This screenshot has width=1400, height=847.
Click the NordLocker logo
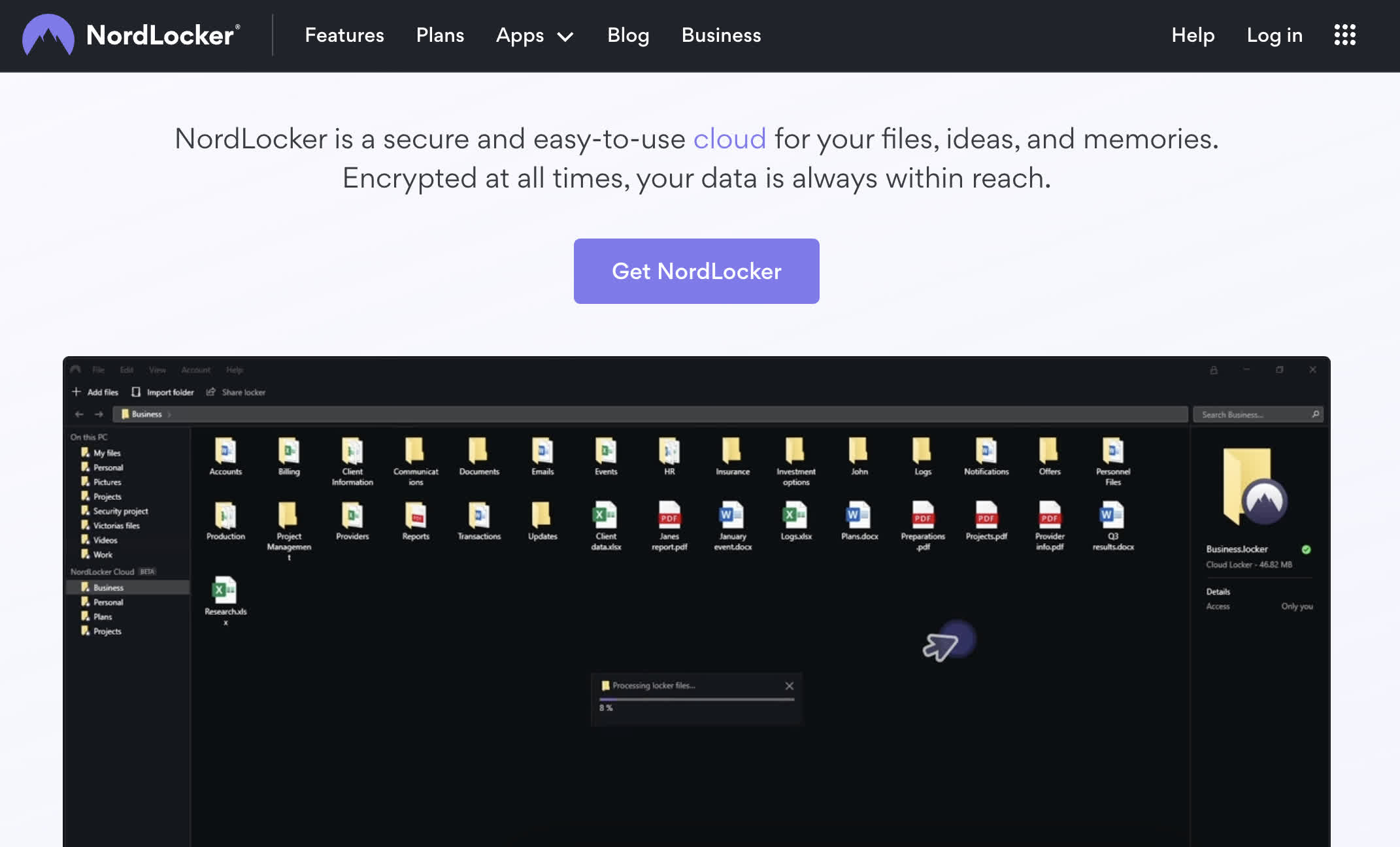click(131, 35)
